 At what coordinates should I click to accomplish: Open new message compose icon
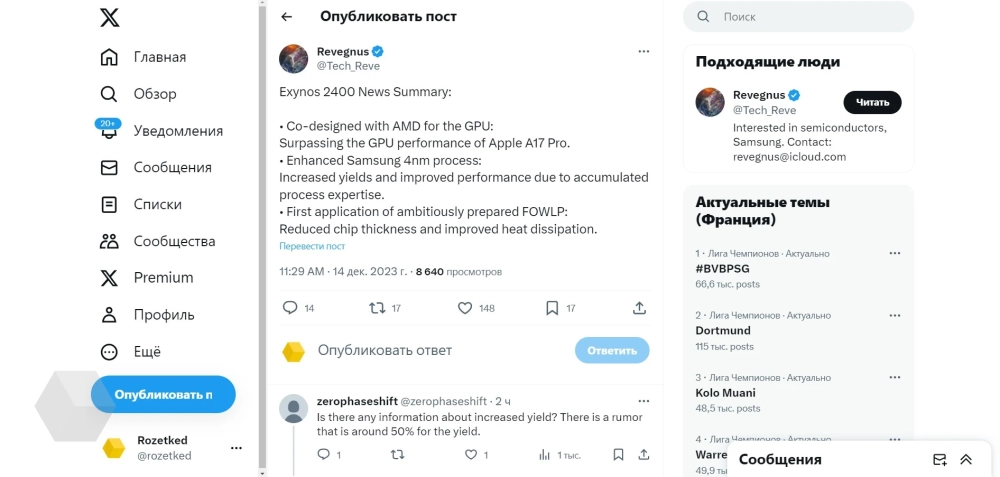939,460
